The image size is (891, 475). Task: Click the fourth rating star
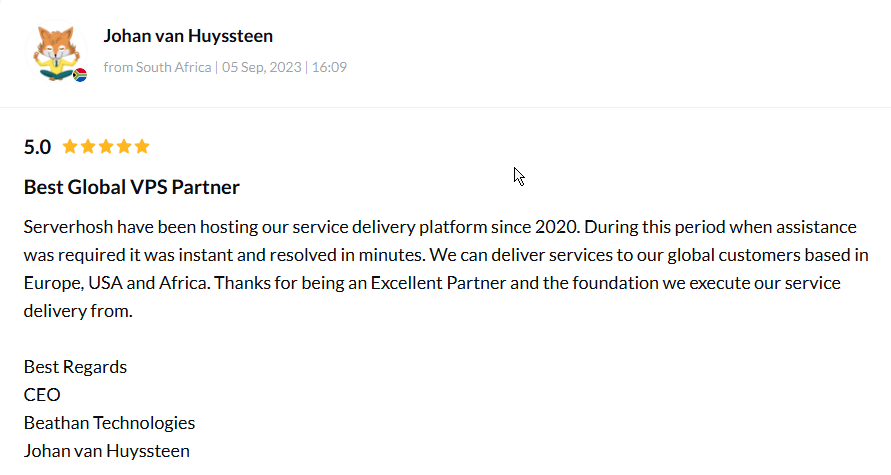(x=124, y=147)
